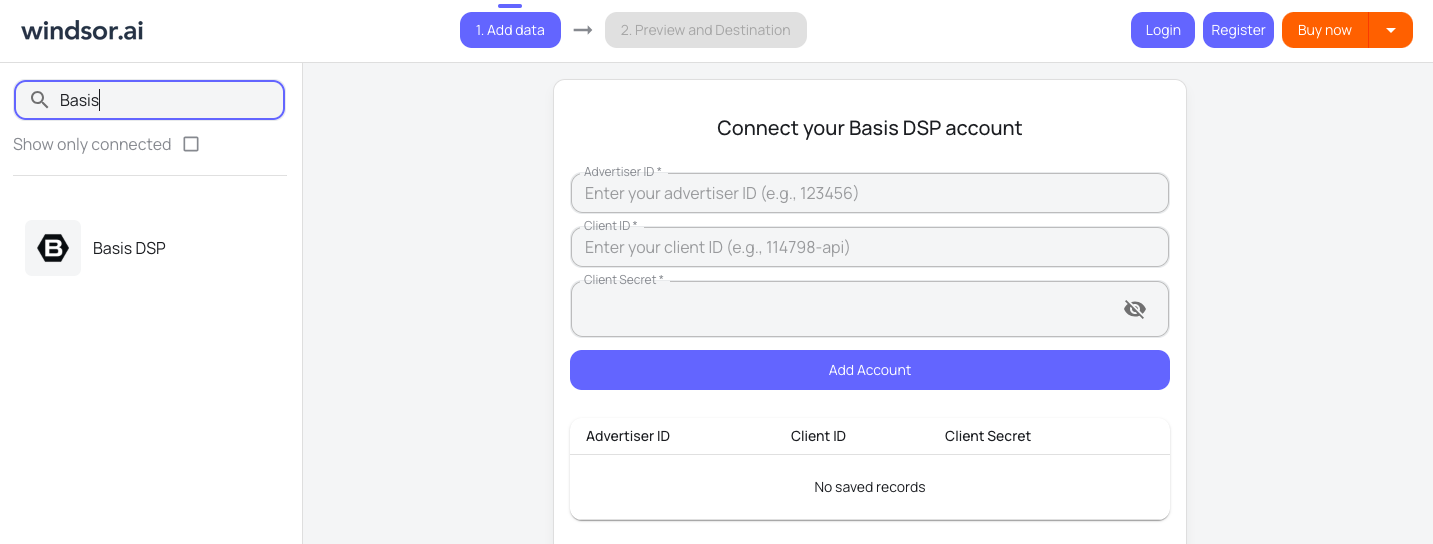
Task: Focus the Advertiser ID input field
Action: click(x=869, y=193)
